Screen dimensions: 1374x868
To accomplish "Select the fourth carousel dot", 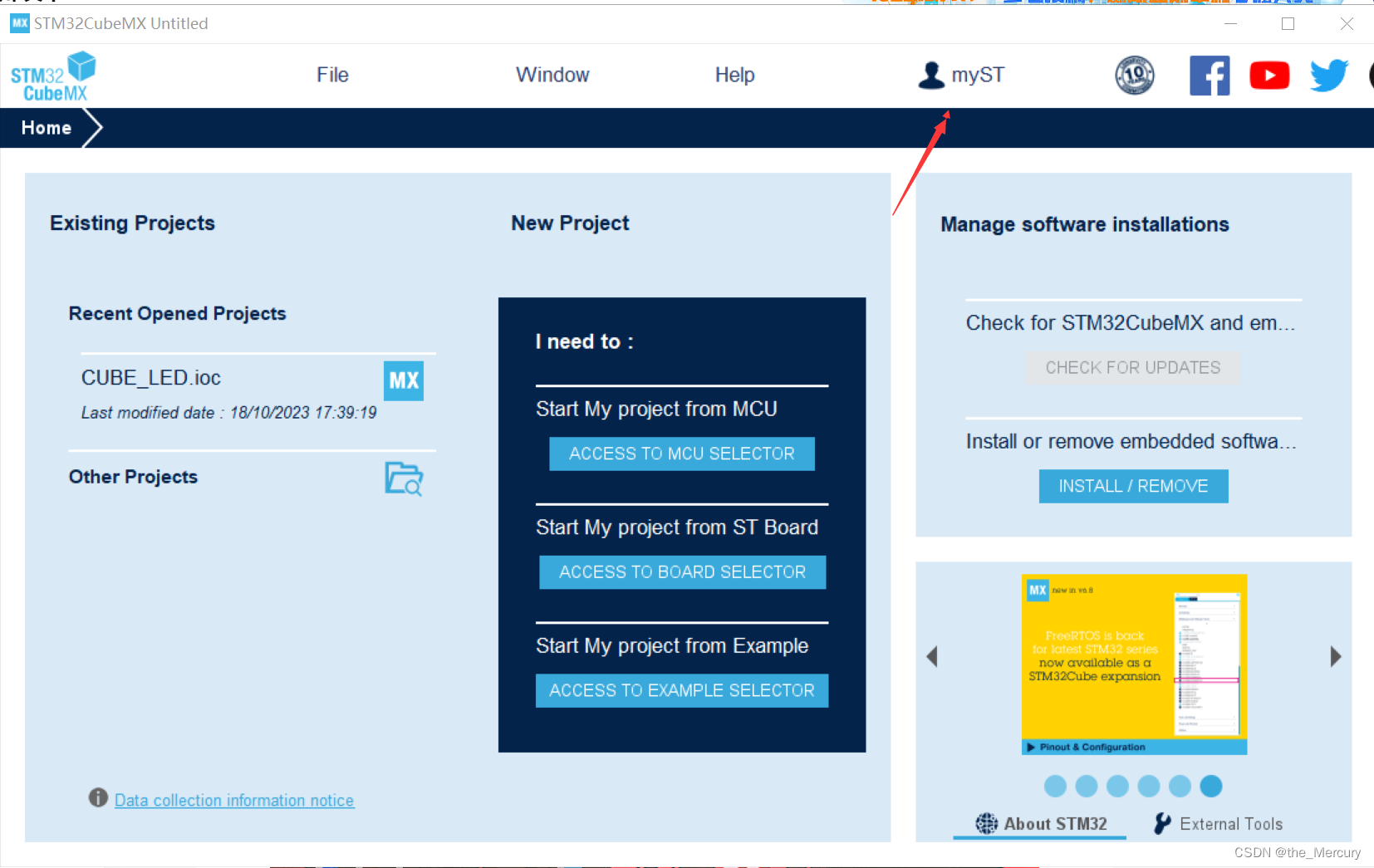I will coord(1149,786).
